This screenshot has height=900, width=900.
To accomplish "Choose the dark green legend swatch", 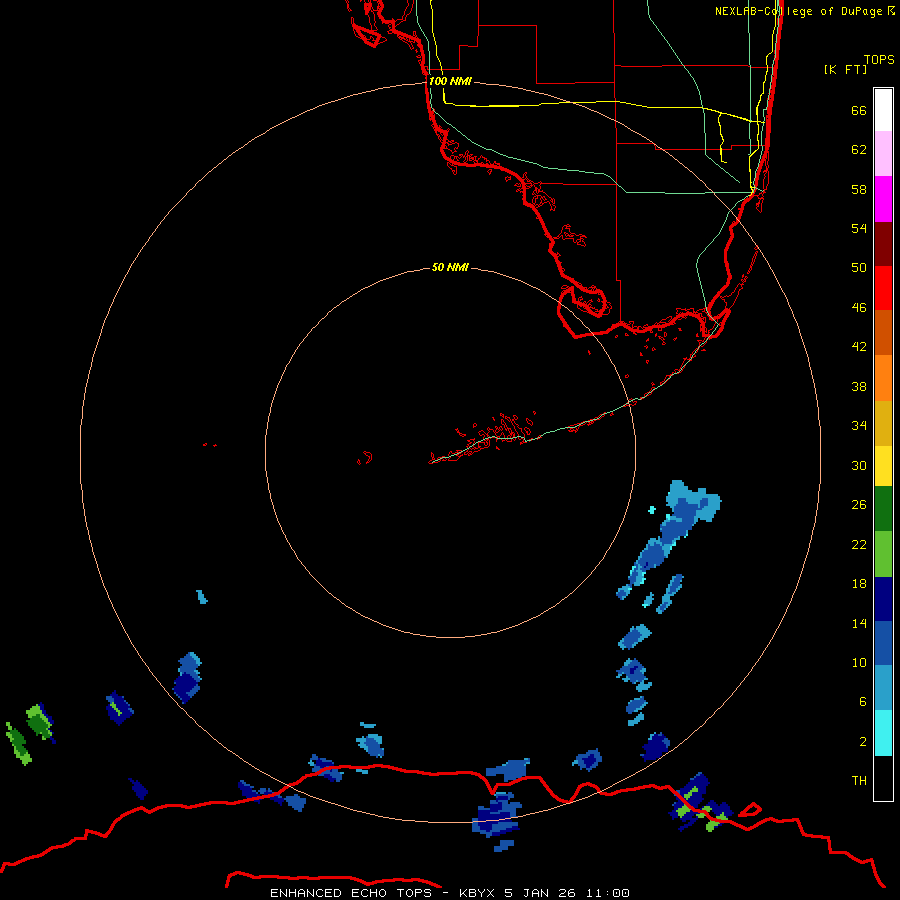I will click(883, 509).
